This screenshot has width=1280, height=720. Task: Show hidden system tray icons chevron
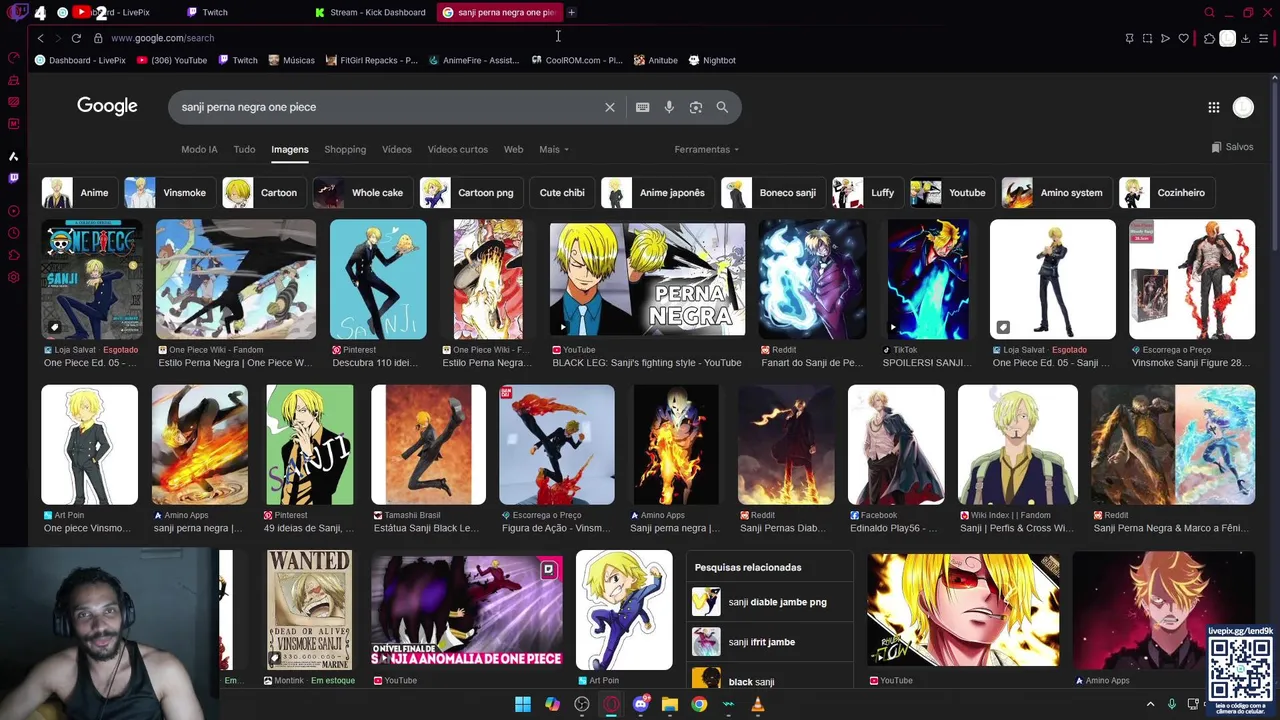click(1150, 704)
